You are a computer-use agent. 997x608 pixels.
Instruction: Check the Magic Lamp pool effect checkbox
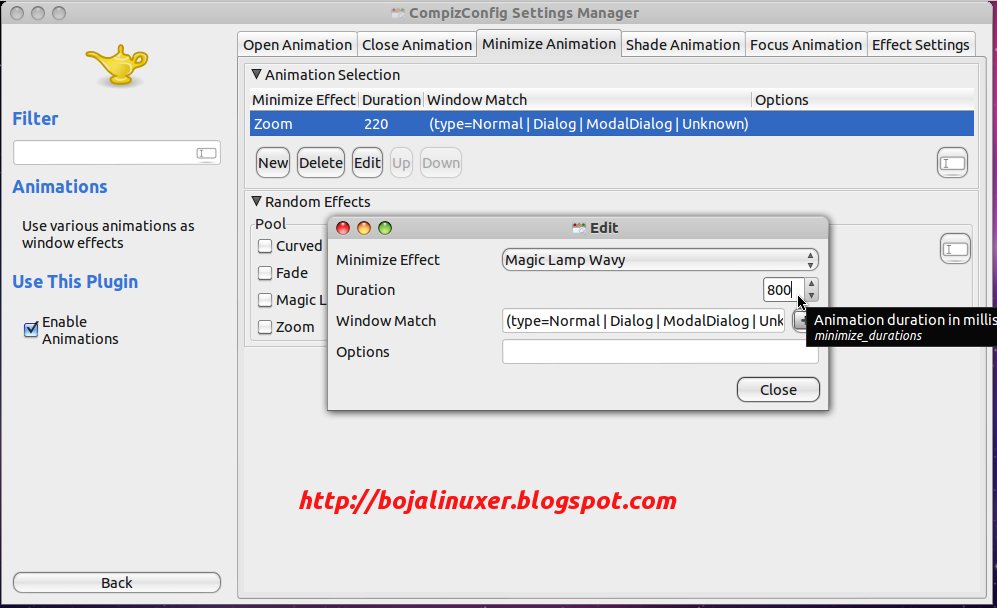(x=265, y=300)
